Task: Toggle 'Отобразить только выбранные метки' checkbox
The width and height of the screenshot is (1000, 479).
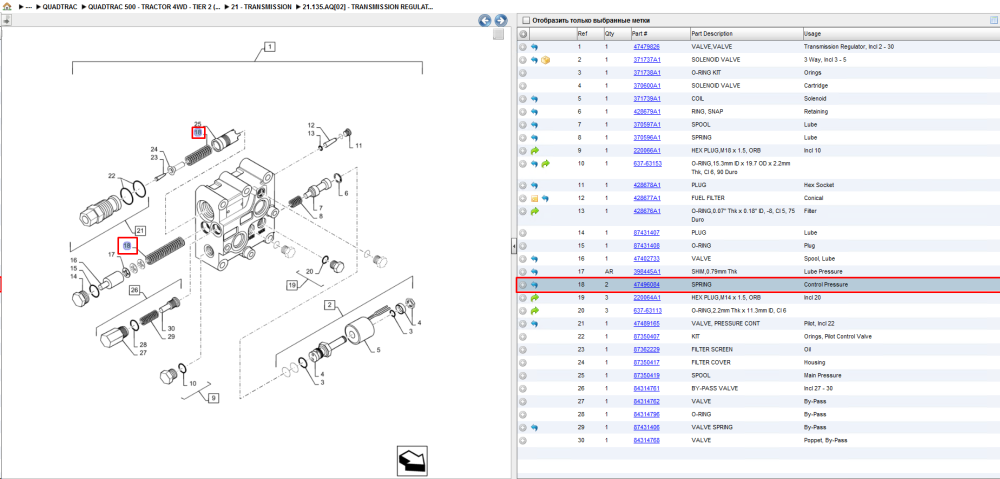Action: click(x=526, y=20)
